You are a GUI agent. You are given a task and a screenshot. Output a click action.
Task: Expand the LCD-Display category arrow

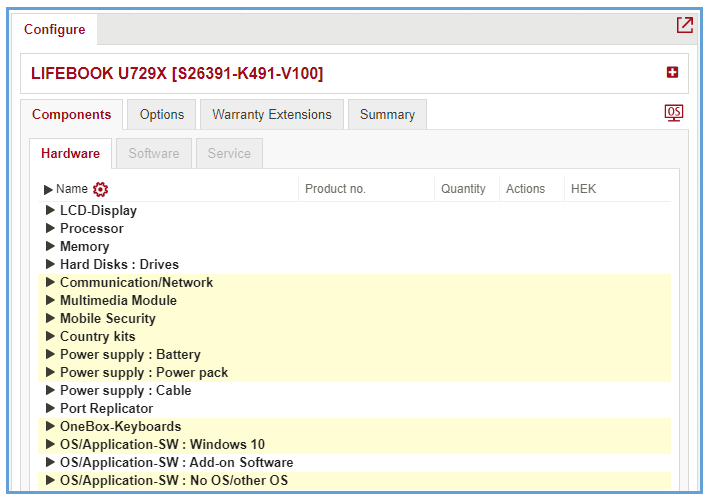coord(50,210)
